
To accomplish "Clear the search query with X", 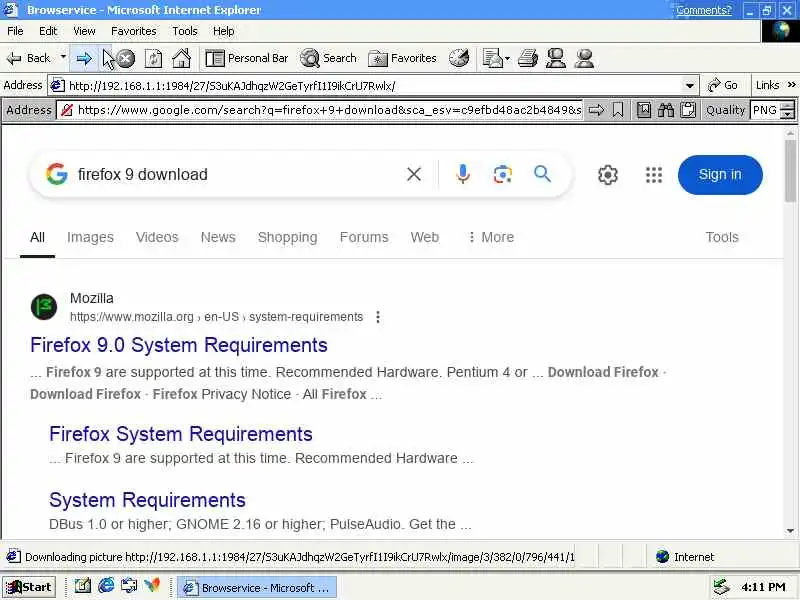I will 414,174.
